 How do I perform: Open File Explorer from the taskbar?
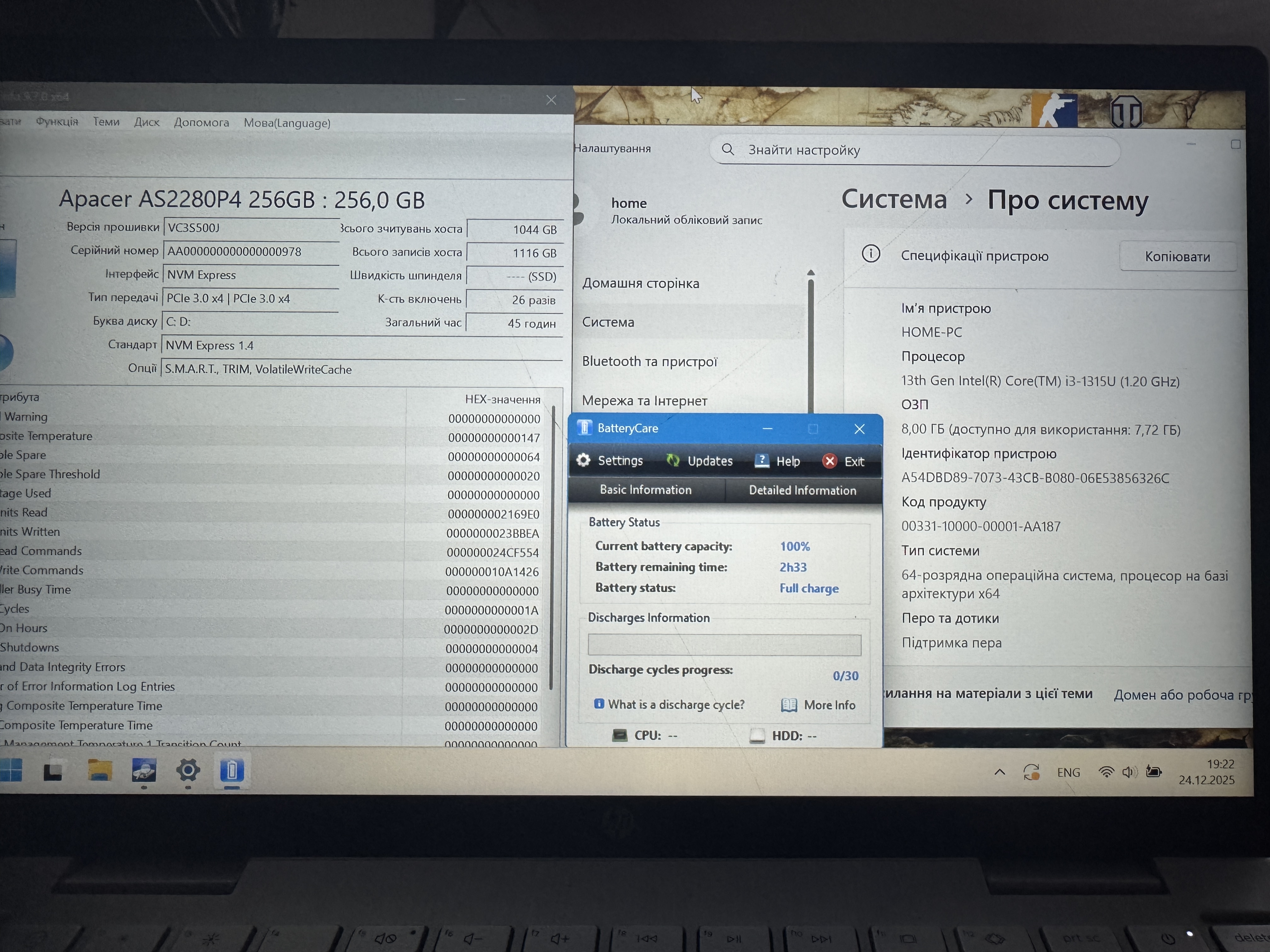click(x=100, y=771)
